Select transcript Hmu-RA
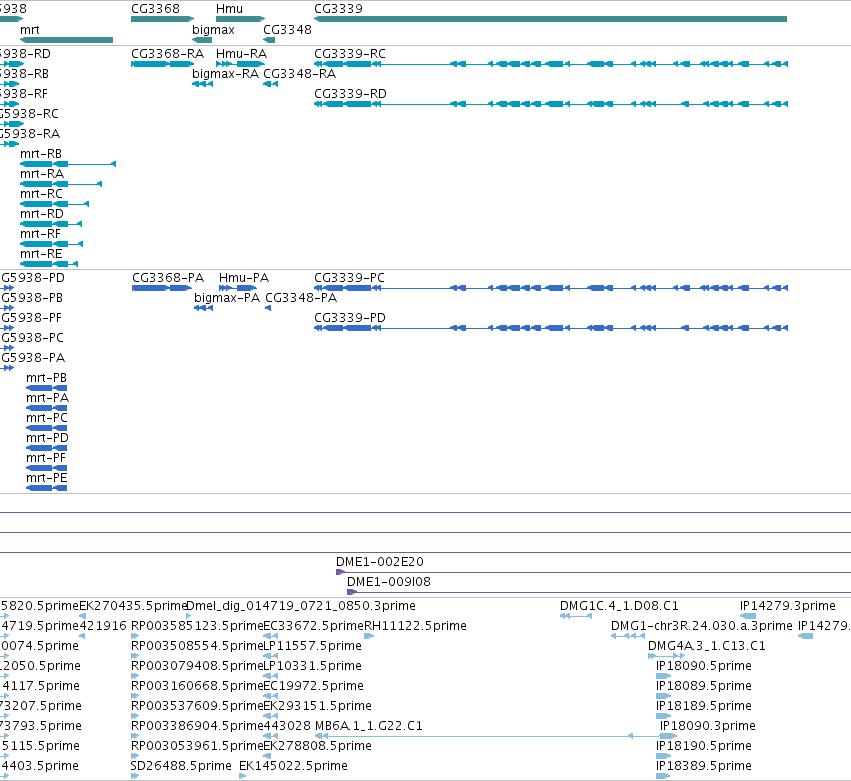This screenshot has width=851, height=781. [x=240, y=64]
